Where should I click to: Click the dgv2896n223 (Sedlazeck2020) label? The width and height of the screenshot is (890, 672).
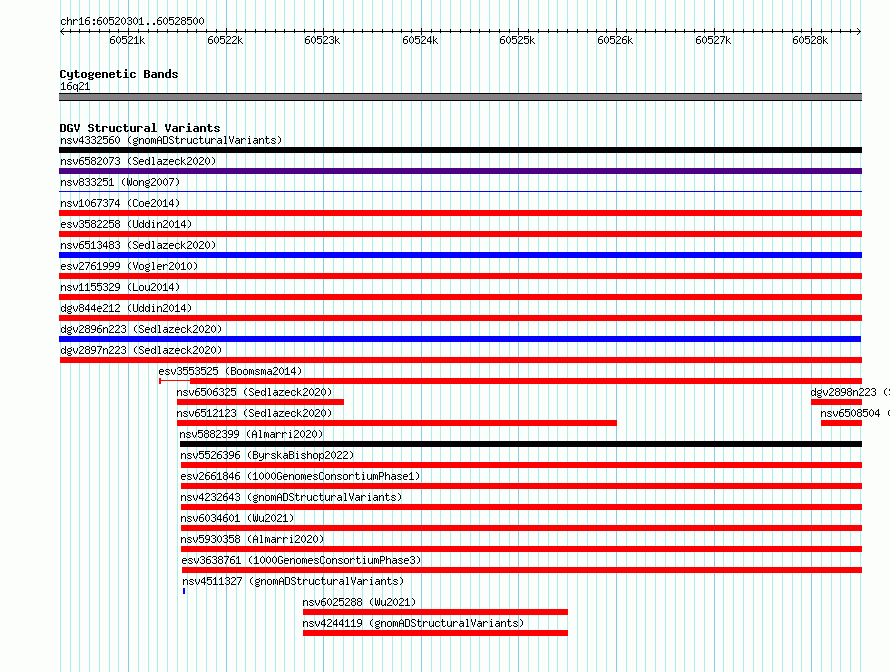[x=141, y=329]
